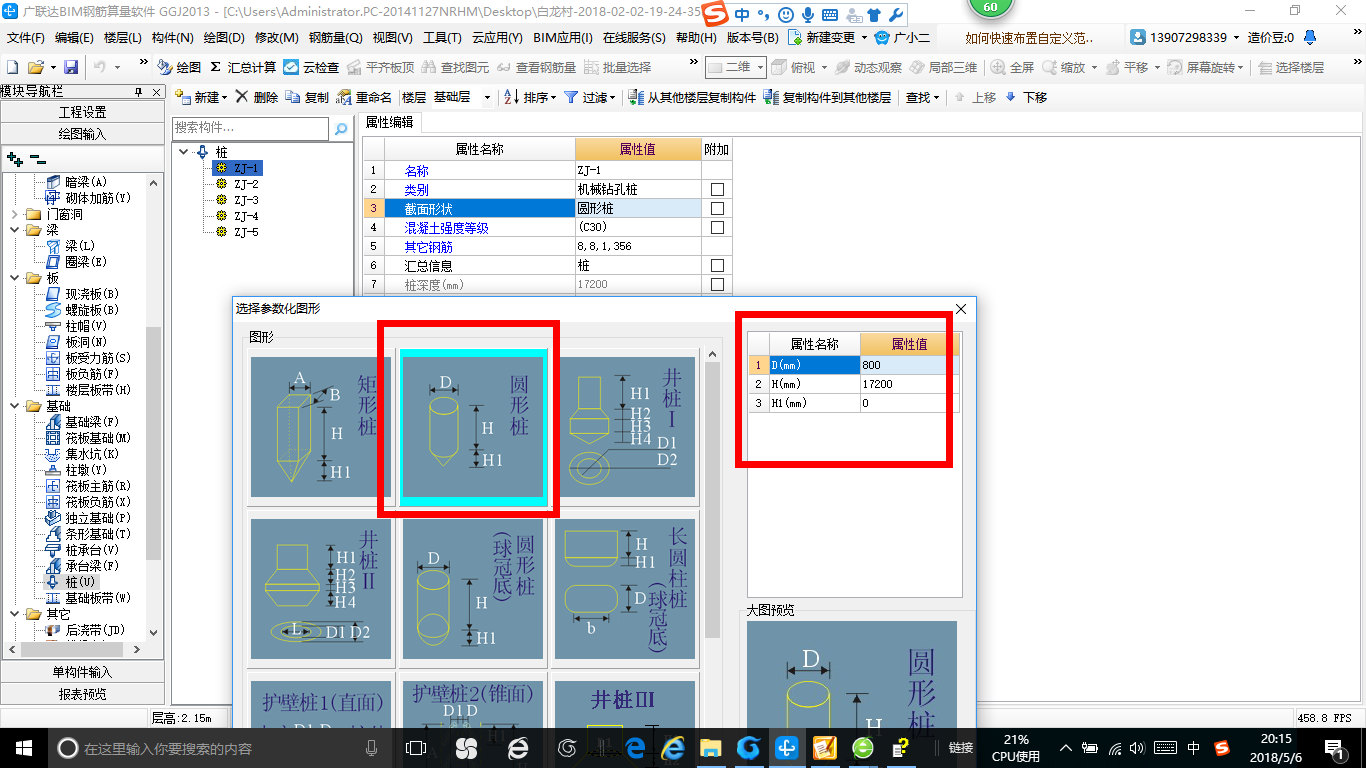The image size is (1366, 768).
Task: Open 在线服务(S) menu
Action: pyautogui.click(x=634, y=38)
